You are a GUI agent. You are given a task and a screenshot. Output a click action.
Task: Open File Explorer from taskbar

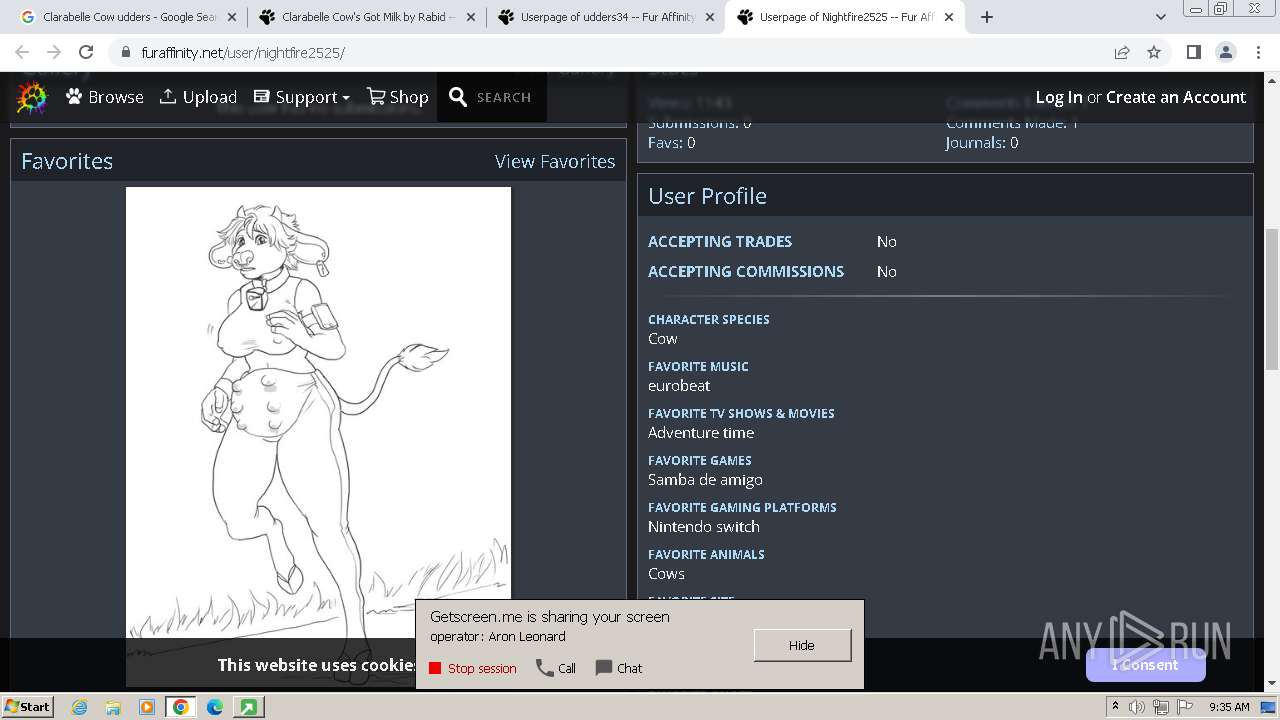pos(113,707)
